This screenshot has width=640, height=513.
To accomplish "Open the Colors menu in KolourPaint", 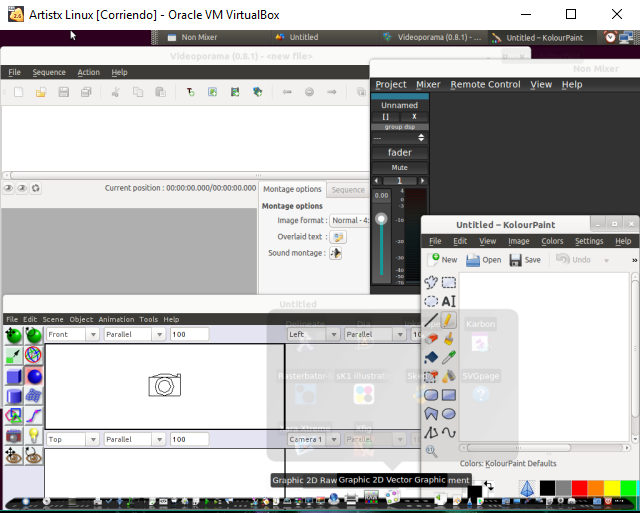I will 552,241.
